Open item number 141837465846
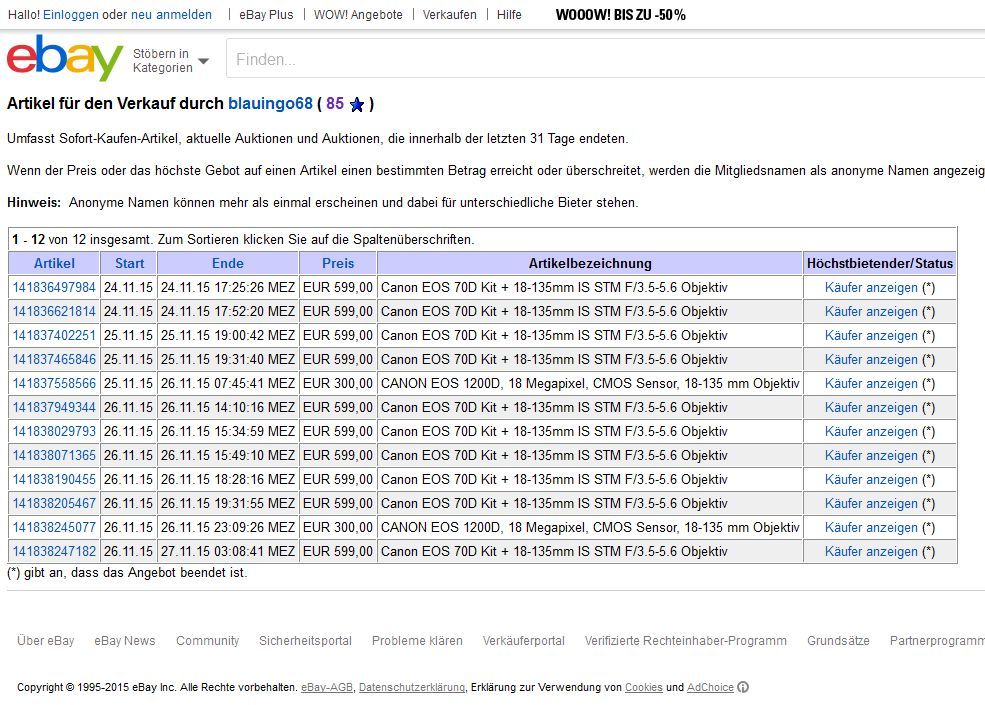This screenshot has height=705, width=985. tap(54, 359)
